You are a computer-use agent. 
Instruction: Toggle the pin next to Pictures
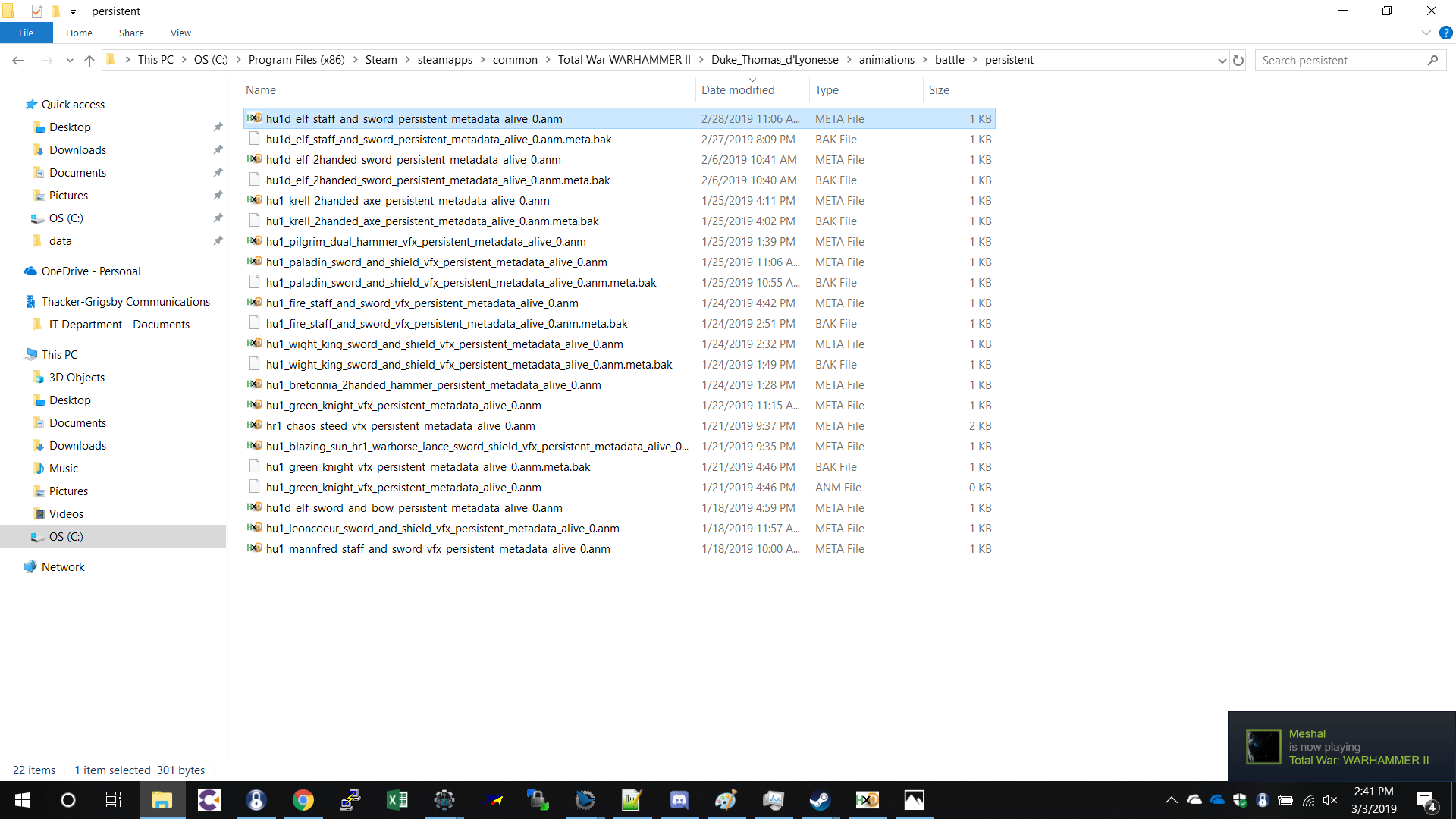218,196
